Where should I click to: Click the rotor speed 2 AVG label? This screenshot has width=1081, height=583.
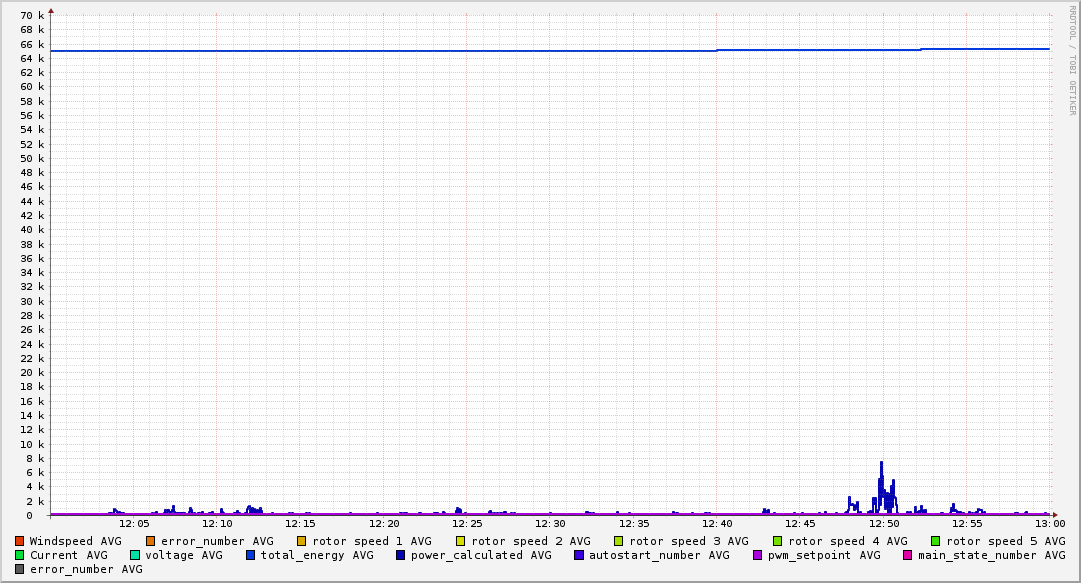(x=530, y=541)
